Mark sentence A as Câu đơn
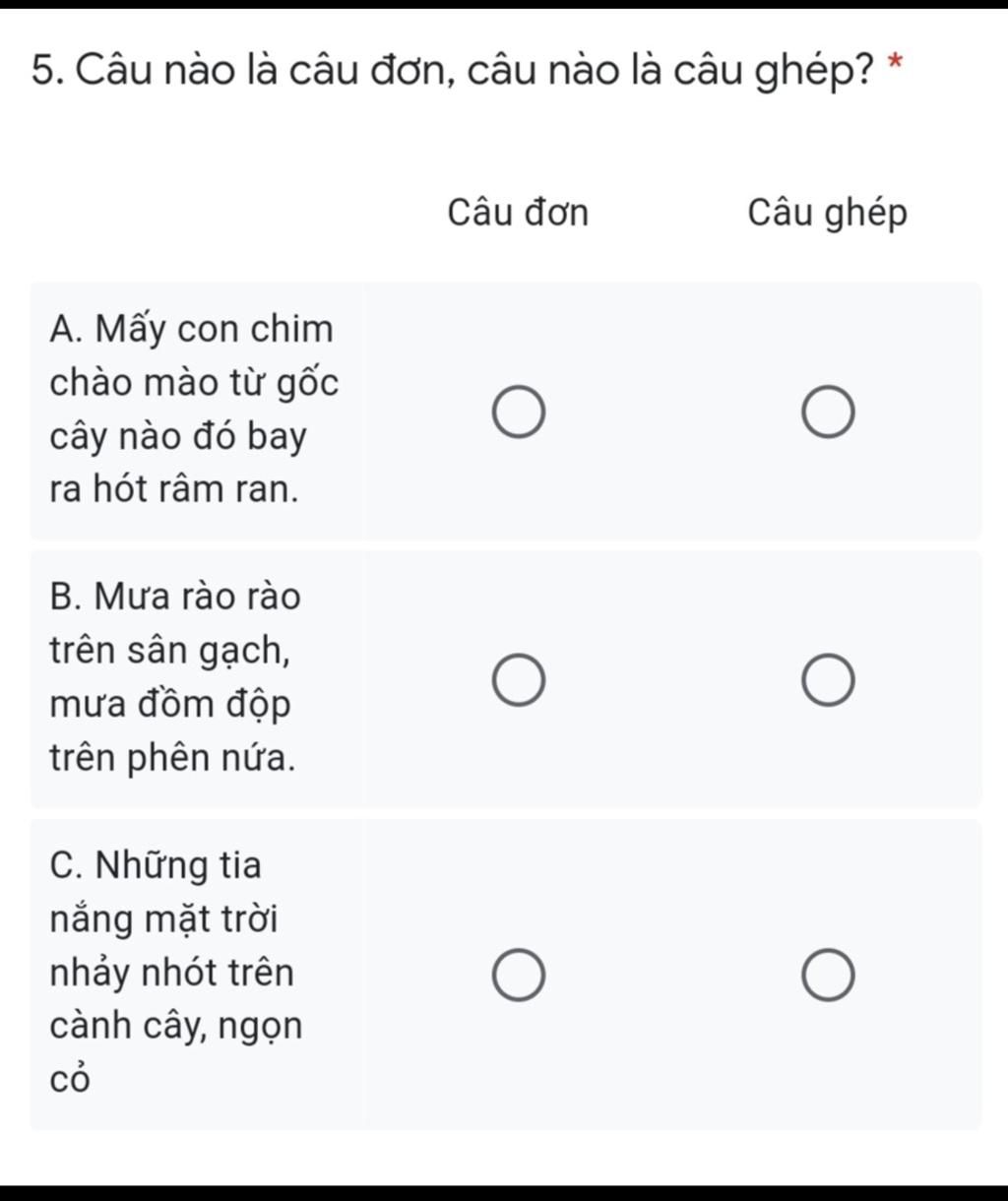The height and width of the screenshot is (1201, 1008). pyautogui.click(x=519, y=411)
